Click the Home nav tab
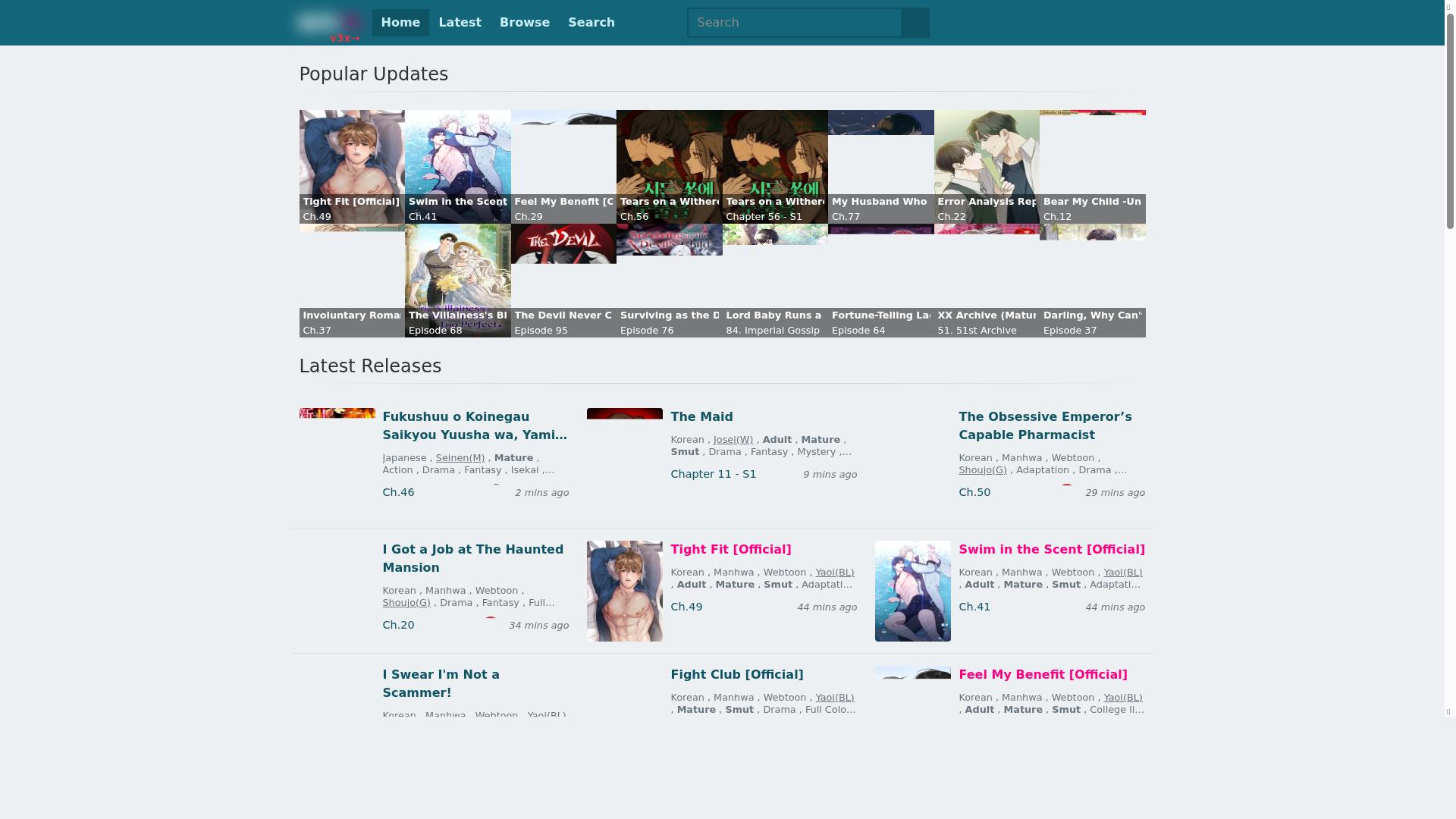This screenshot has height=819, width=1456. (x=400, y=23)
